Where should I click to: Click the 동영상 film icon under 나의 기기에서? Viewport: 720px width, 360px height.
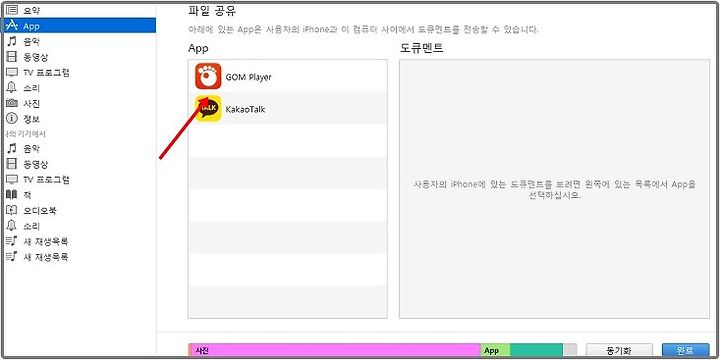point(11,164)
